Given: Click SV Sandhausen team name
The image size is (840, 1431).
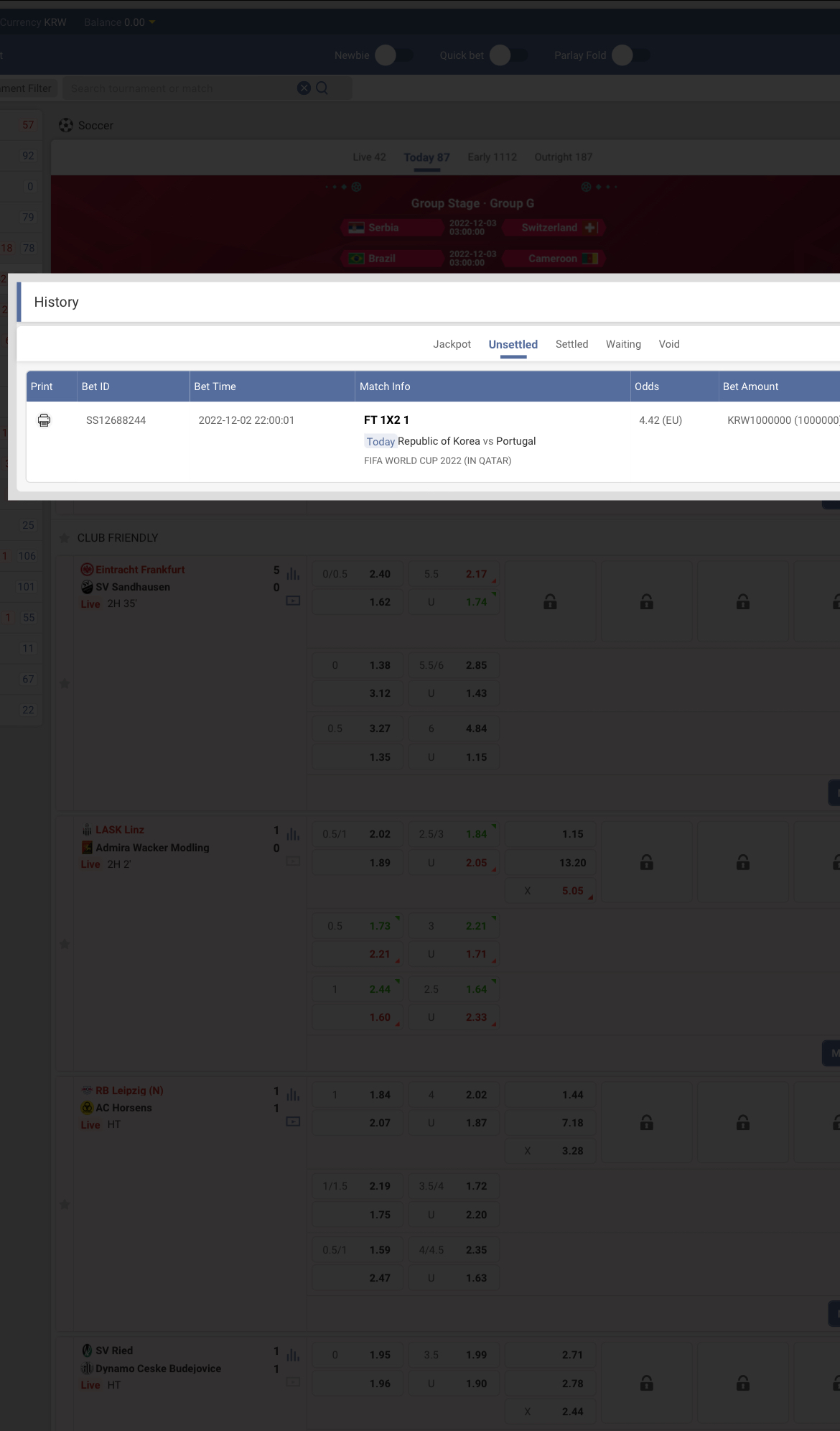Looking at the screenshot, I should (x=133, y=587).
